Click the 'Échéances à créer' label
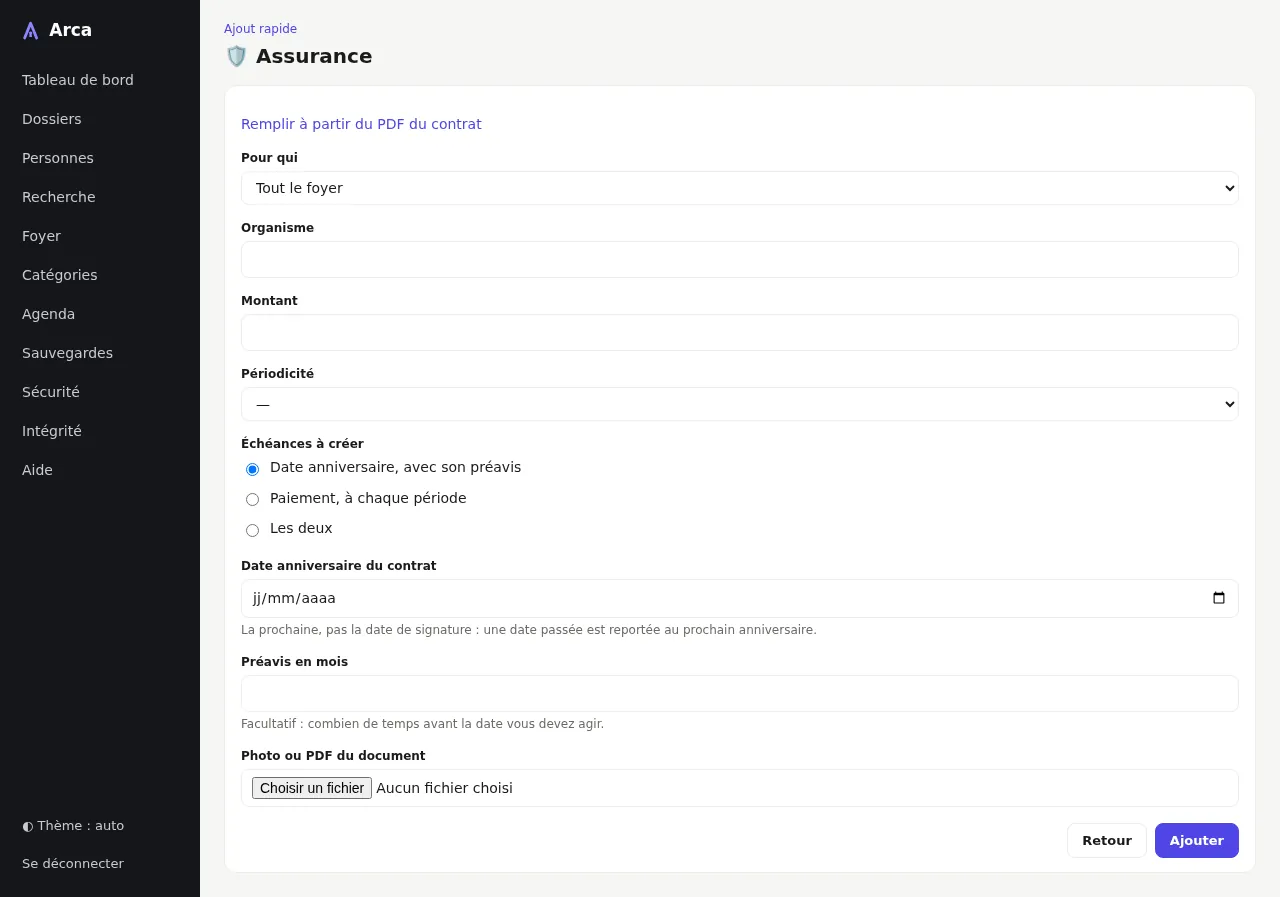The height and width of the screenshot is (897, 1280). click(302, 444)
